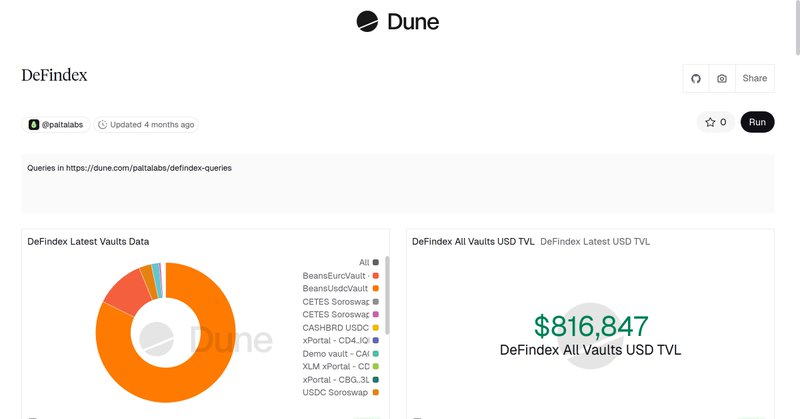The width and height of the screenshot is (800, 419).
Task: Click the USDC Soroswap legend color swatch
Action: coord(376,392)
